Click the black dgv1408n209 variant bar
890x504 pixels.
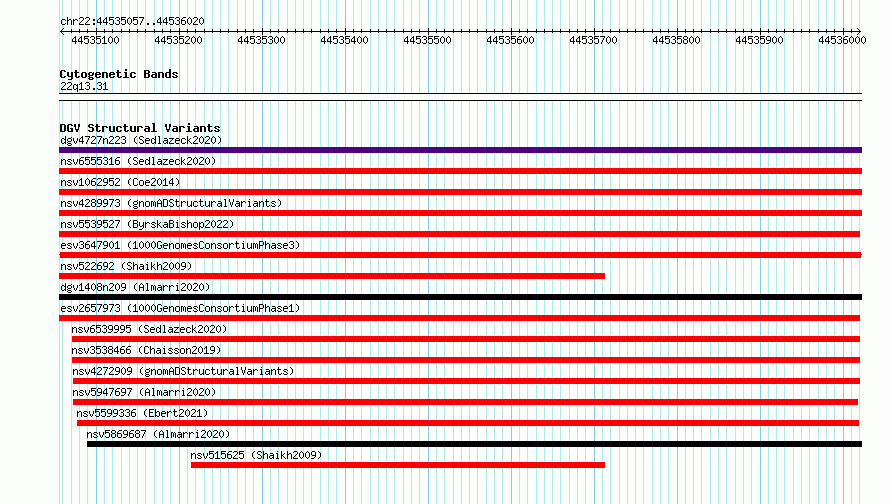pyautogui.click(x=460, y=297)
